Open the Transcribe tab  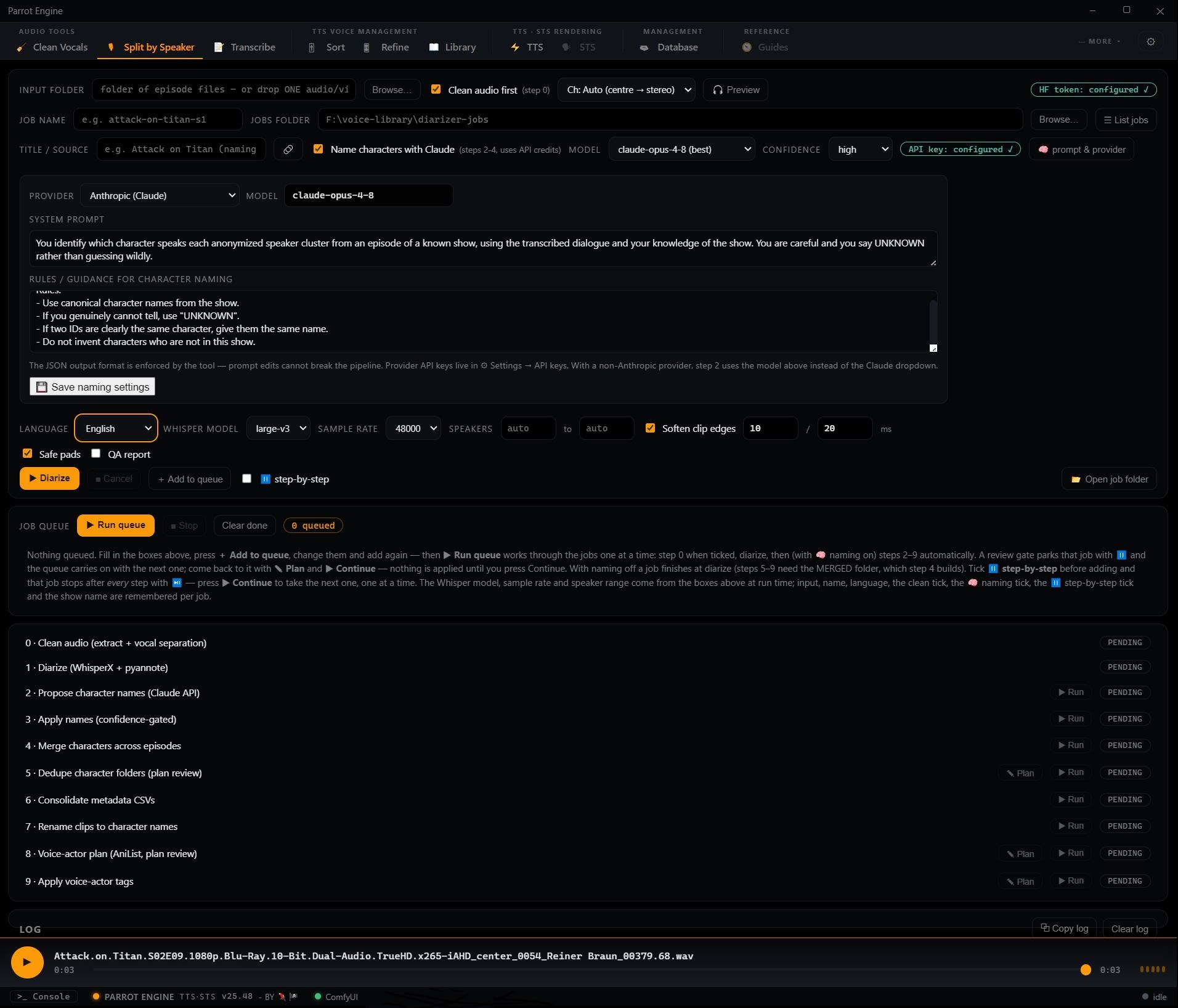[245, 47]
